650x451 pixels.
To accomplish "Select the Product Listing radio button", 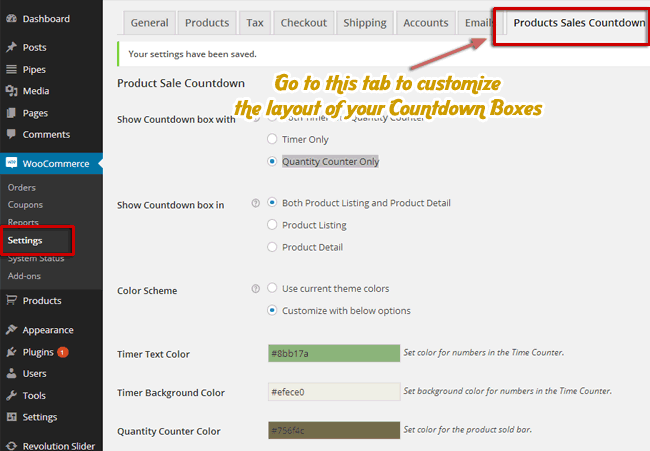I will (272, 225).
